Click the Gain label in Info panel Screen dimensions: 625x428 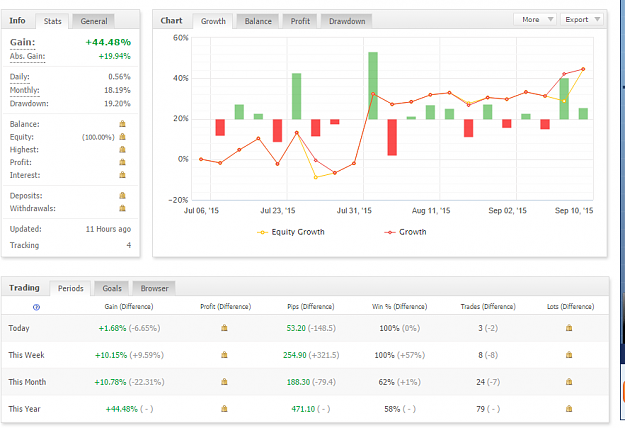(22, 42)
